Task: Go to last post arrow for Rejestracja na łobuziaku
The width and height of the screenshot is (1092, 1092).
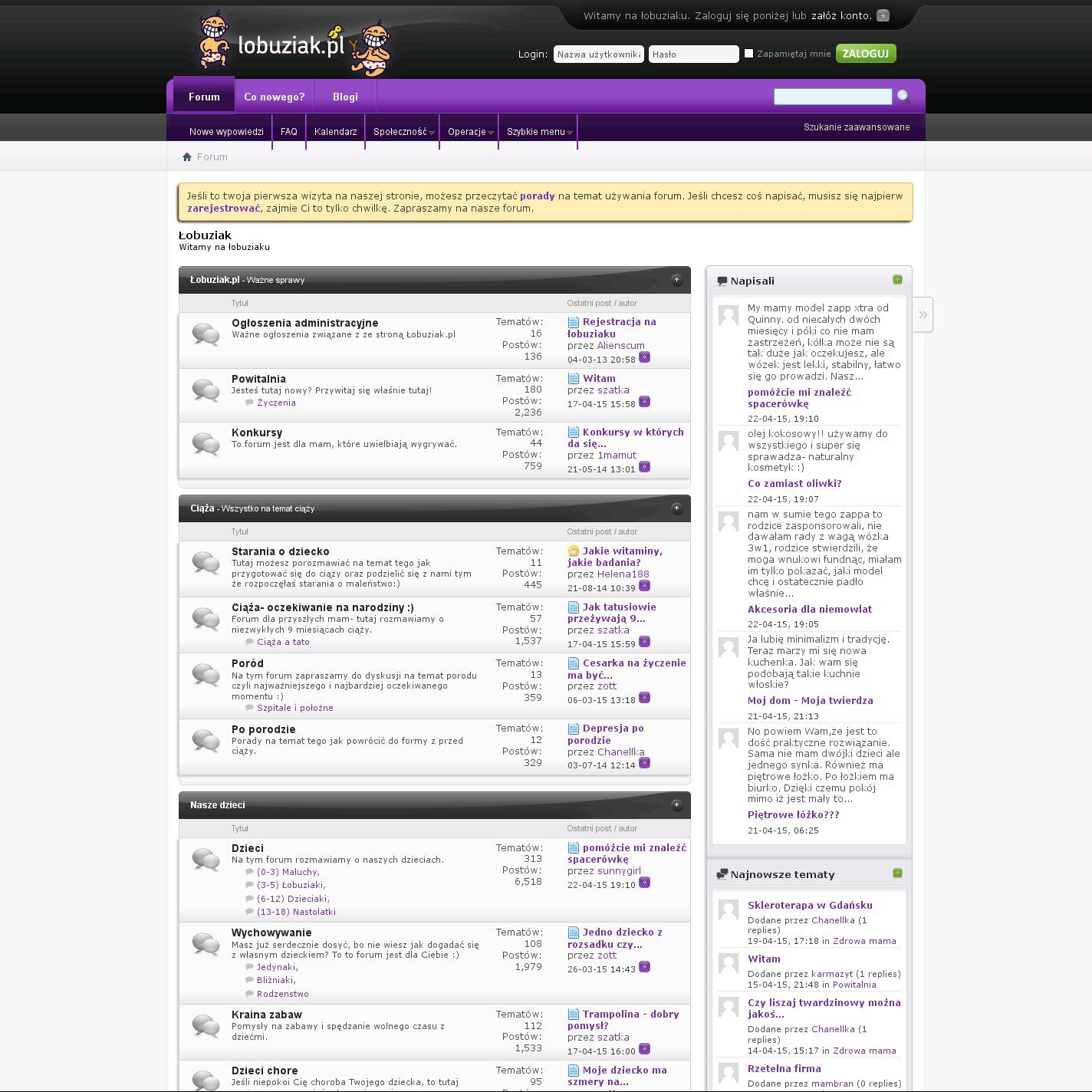Action: point(645,357)
